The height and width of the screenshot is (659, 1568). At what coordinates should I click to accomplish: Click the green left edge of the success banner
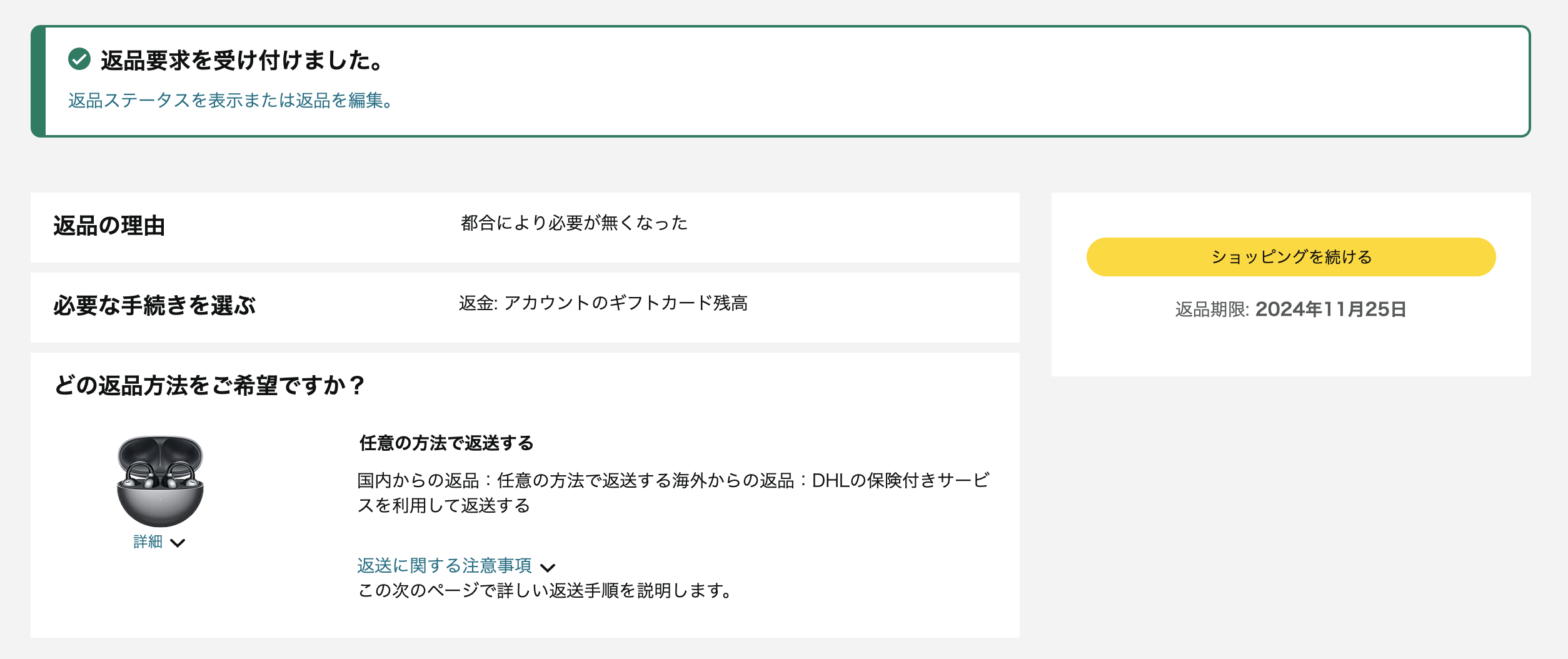pyautogui.click(x=38, y=81)
